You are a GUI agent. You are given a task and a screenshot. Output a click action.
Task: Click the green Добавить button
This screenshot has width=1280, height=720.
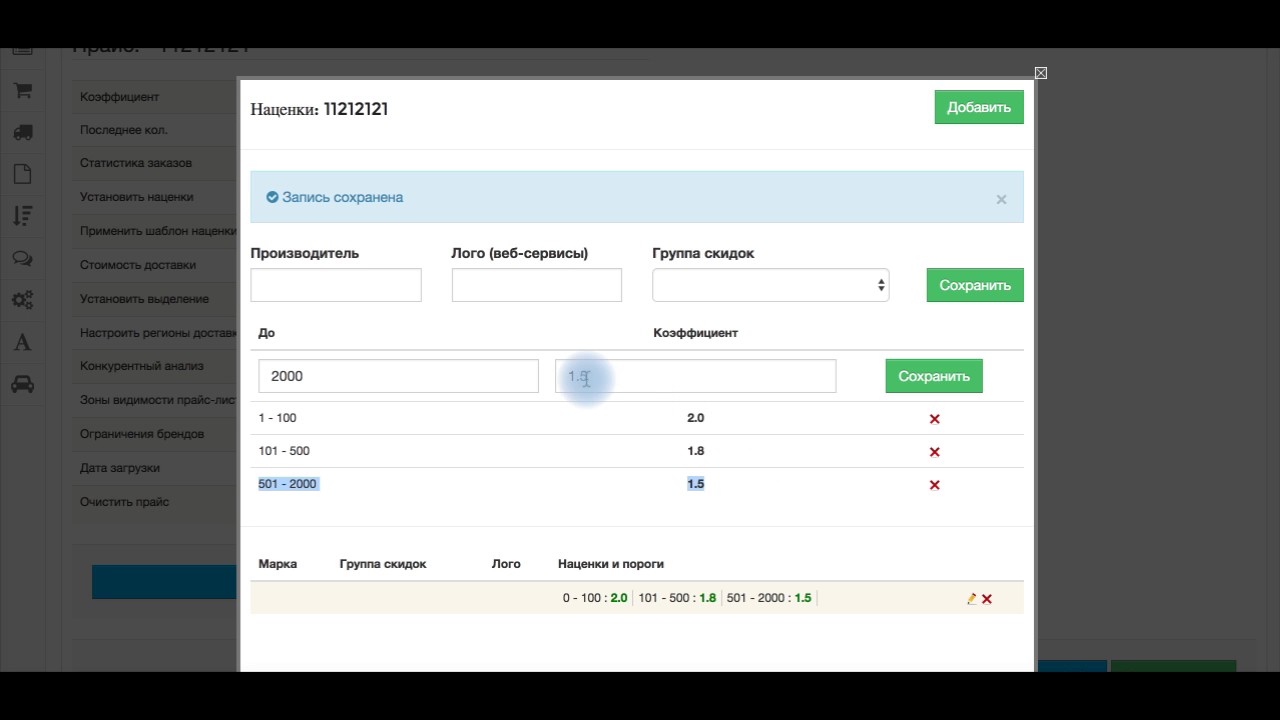coord(979,108)
